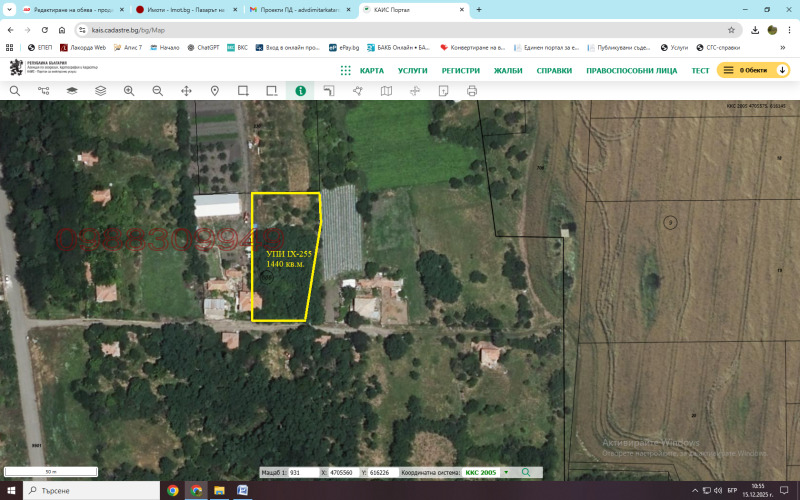Click the СПРАВКИ navigation link

point(554,71)
